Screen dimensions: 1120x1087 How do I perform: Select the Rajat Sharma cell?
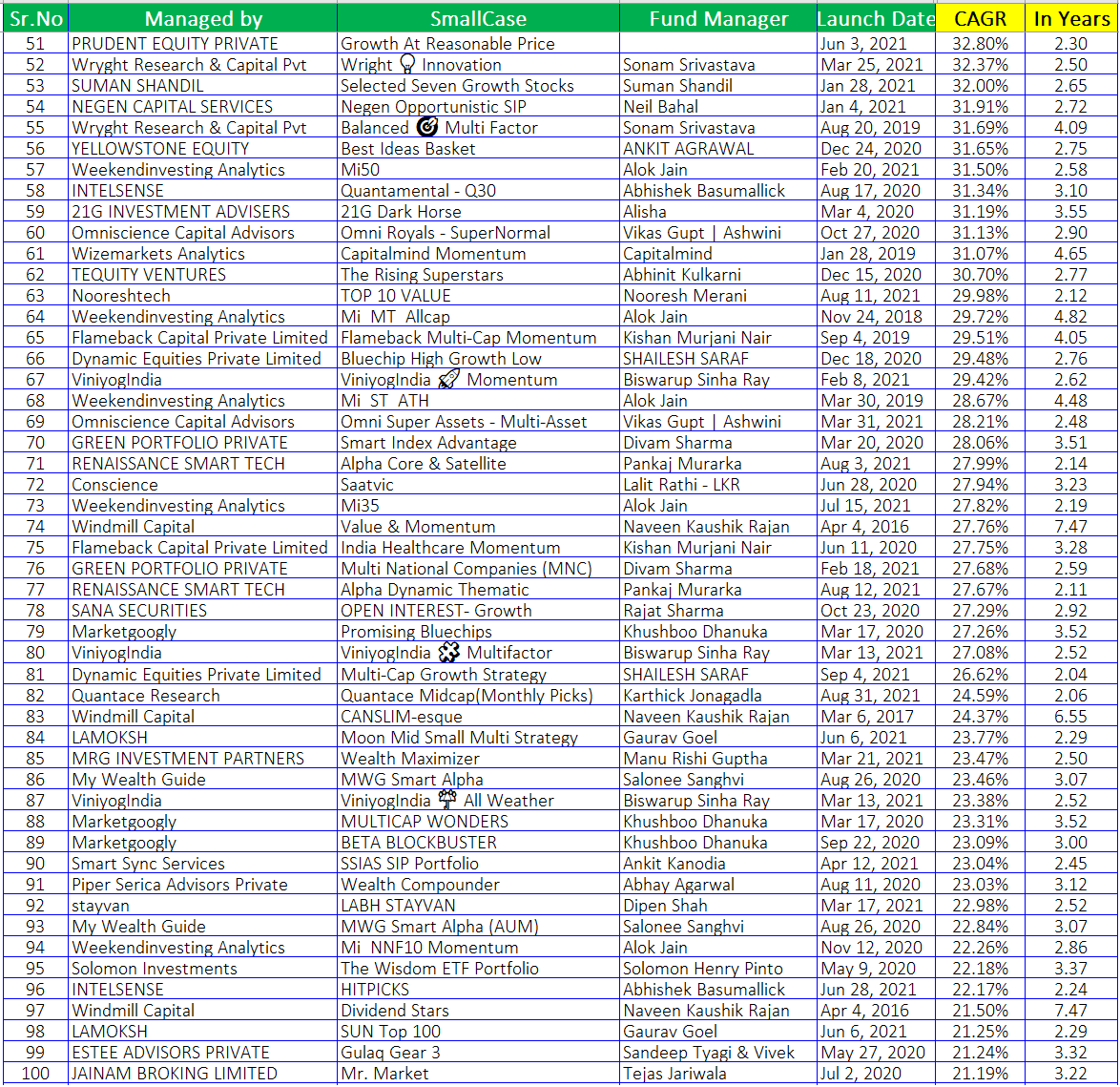[x=717, y=611]
